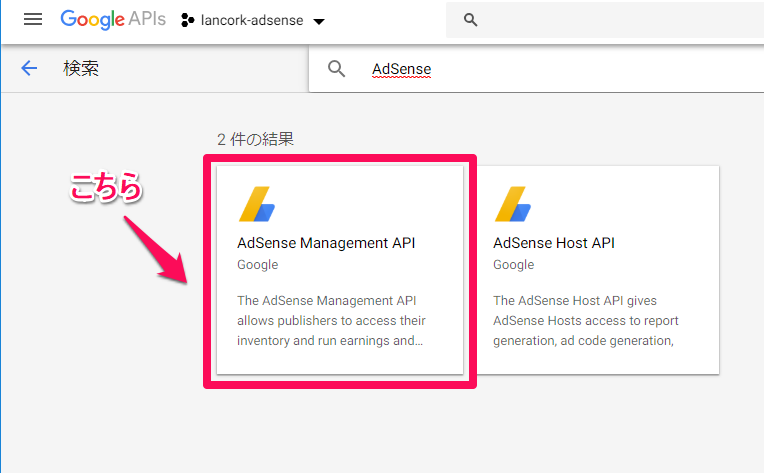764x473 pixels.
Task: Click the 2 件の結果 results count
Action: [x=255, y=139]
